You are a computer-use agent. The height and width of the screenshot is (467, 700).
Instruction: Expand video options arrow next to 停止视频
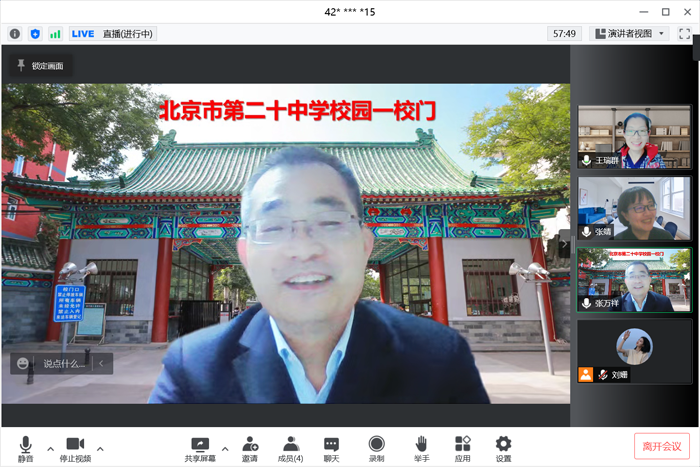click(x=100, y=449)
